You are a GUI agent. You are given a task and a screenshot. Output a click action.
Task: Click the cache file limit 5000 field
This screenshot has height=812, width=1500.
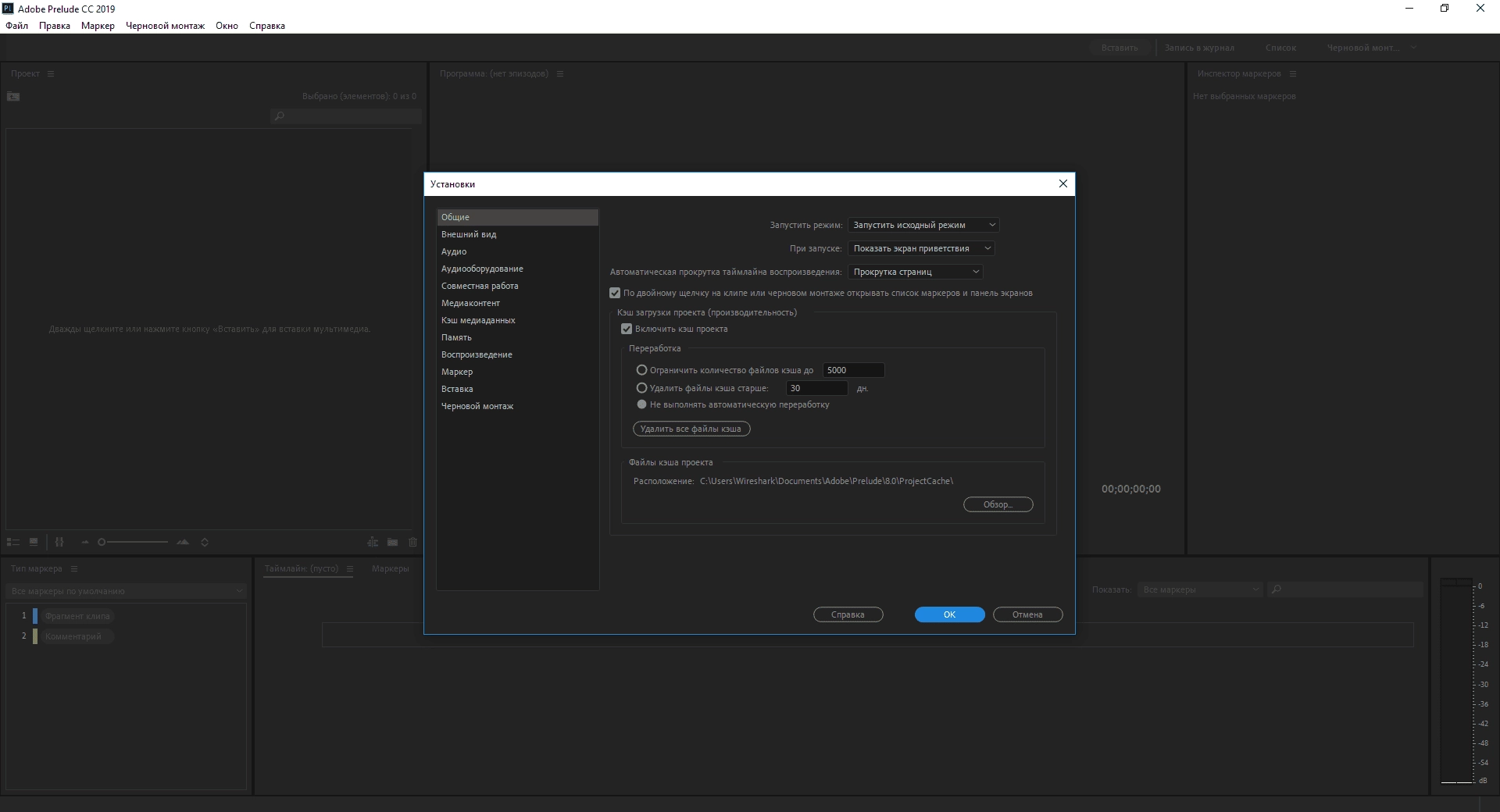click(853, 370)
